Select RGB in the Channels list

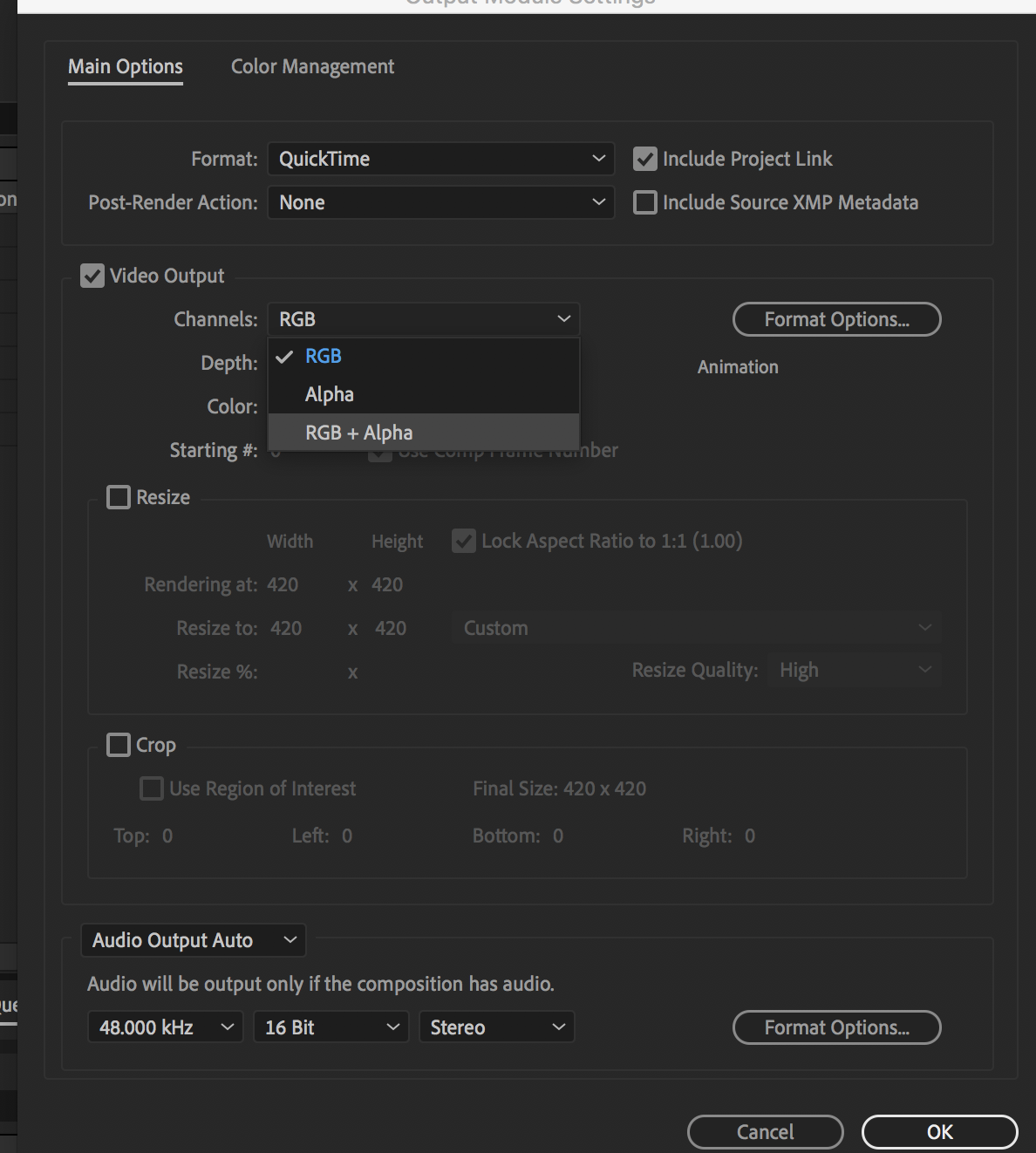(424, 356)
